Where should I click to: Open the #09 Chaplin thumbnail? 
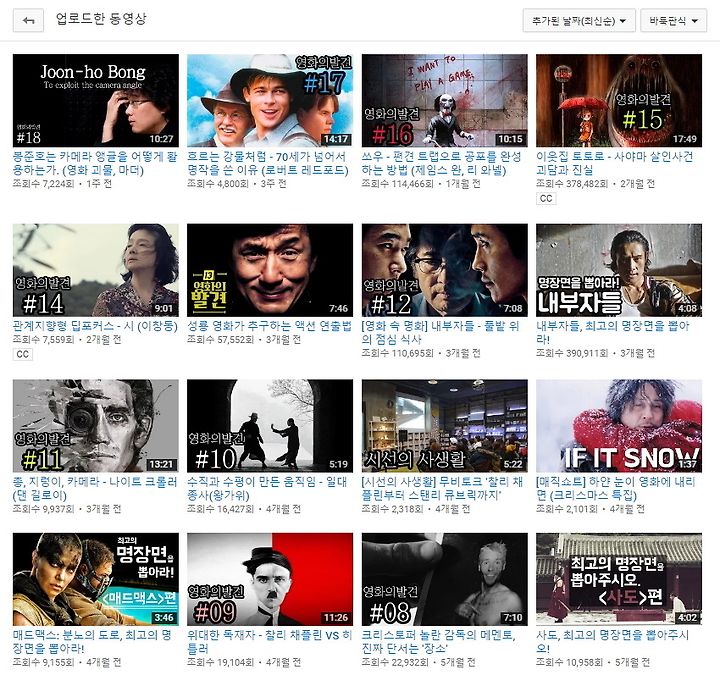[270, 579]
